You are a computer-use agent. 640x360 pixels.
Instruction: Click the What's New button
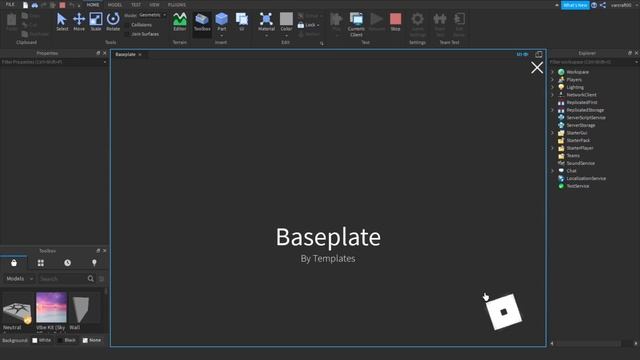point(575,5)
